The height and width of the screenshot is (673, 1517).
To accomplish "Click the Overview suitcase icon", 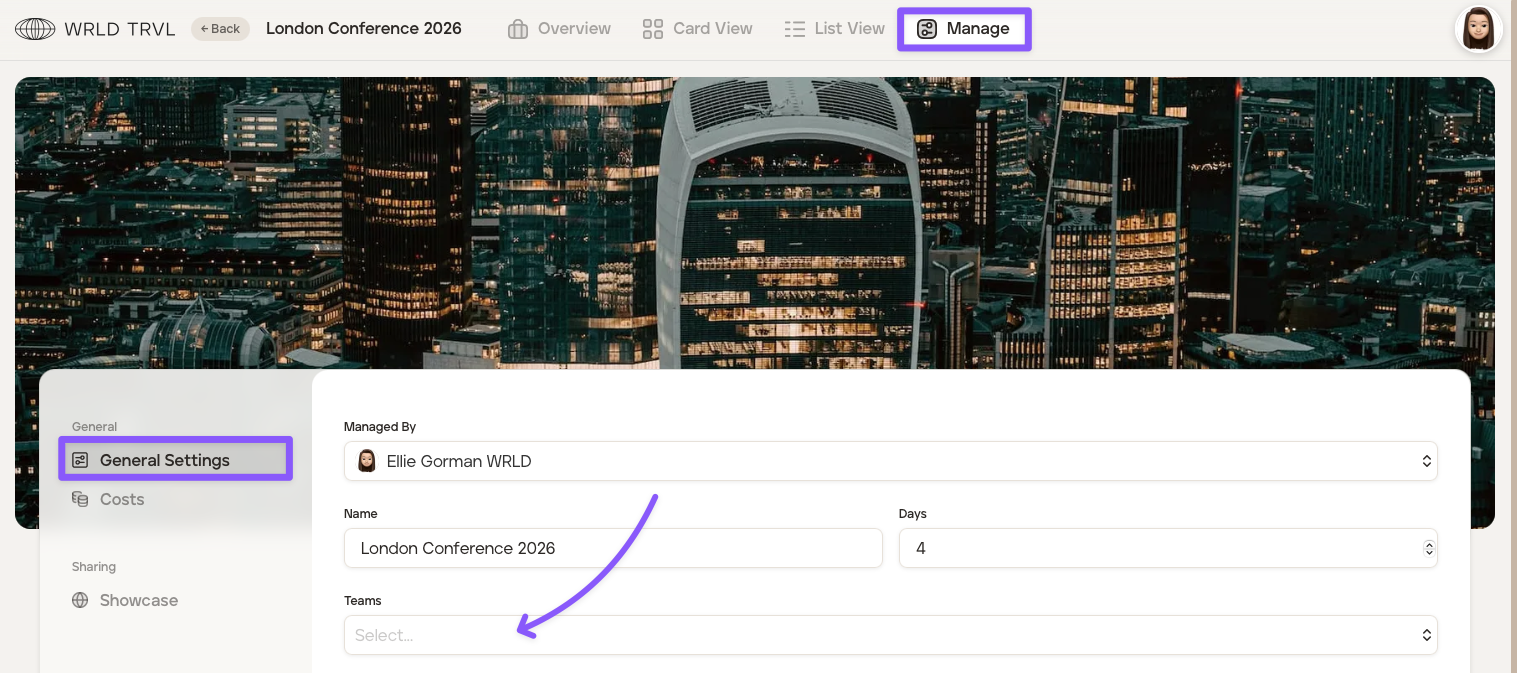I will (518, 29).
